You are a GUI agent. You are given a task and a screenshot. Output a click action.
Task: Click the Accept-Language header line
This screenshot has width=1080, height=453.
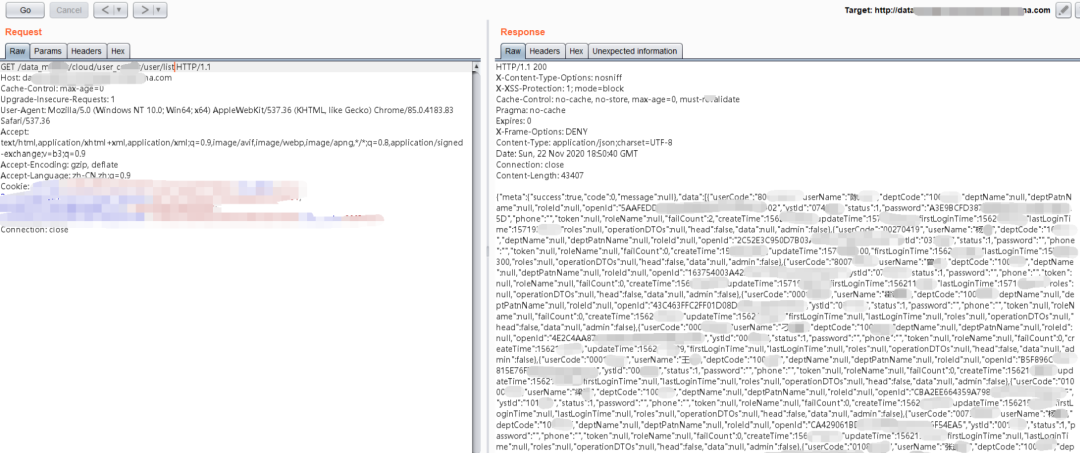[x=65, y=176]
